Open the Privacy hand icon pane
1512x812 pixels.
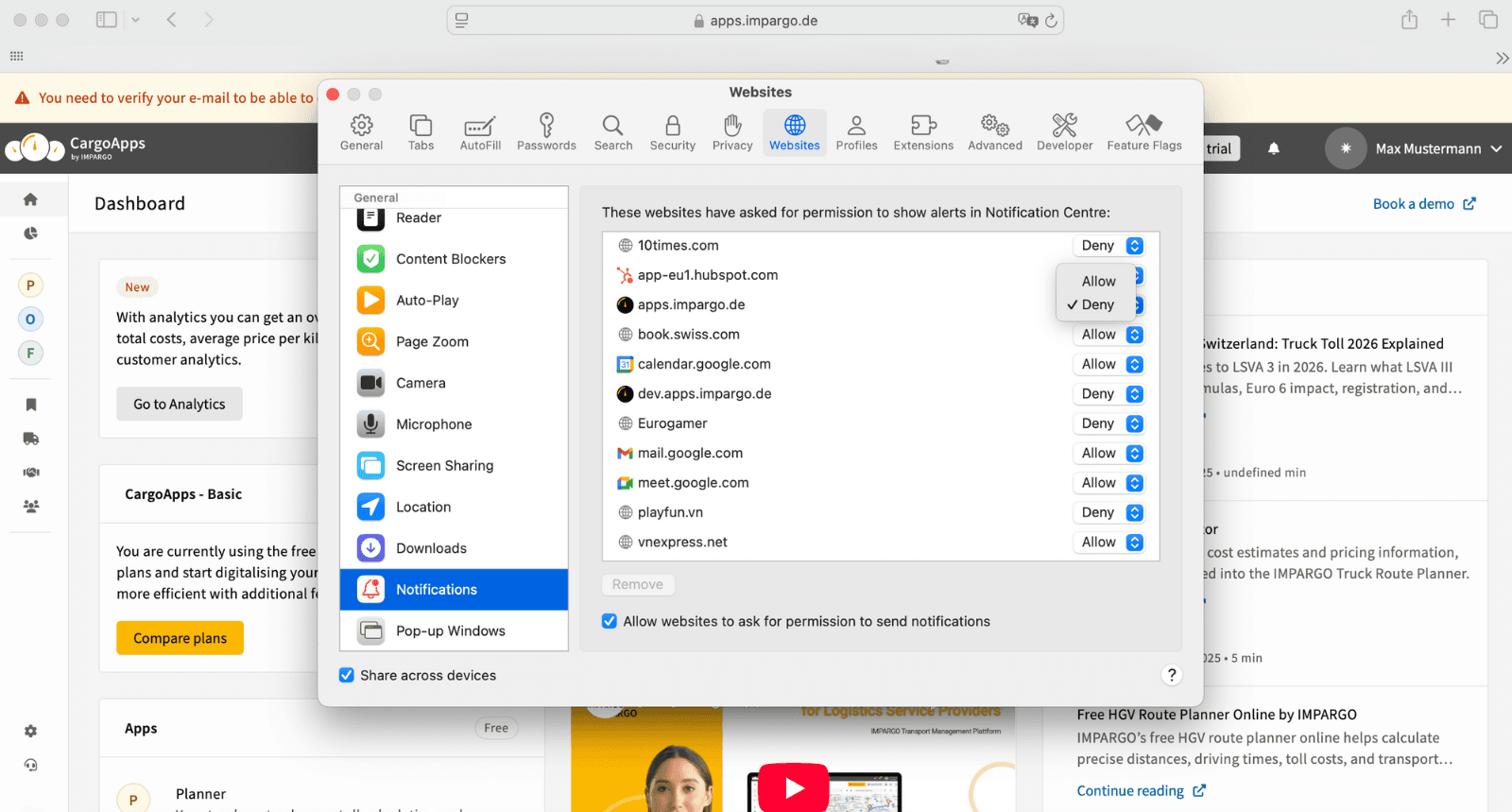point(732,132)
